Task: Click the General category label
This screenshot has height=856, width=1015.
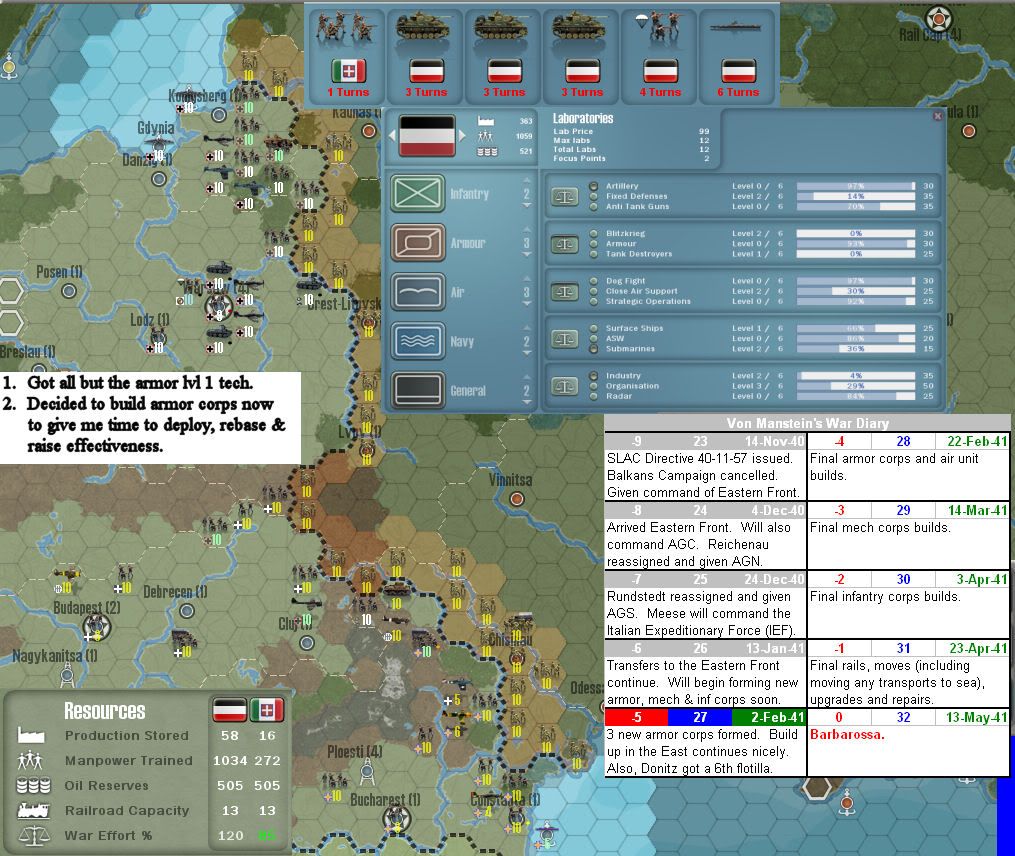Action: [467, 390]
